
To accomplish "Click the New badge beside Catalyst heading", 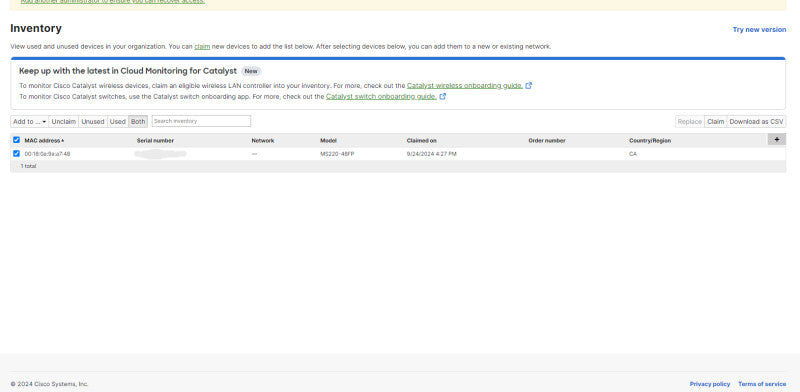I will (x=251, y=71).
